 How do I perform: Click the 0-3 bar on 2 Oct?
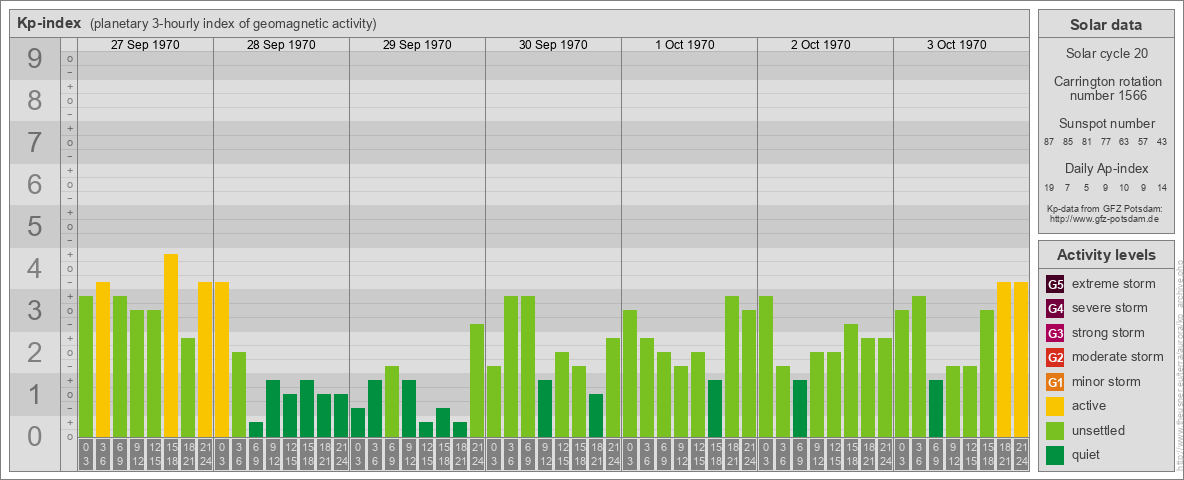pos(766,366)
